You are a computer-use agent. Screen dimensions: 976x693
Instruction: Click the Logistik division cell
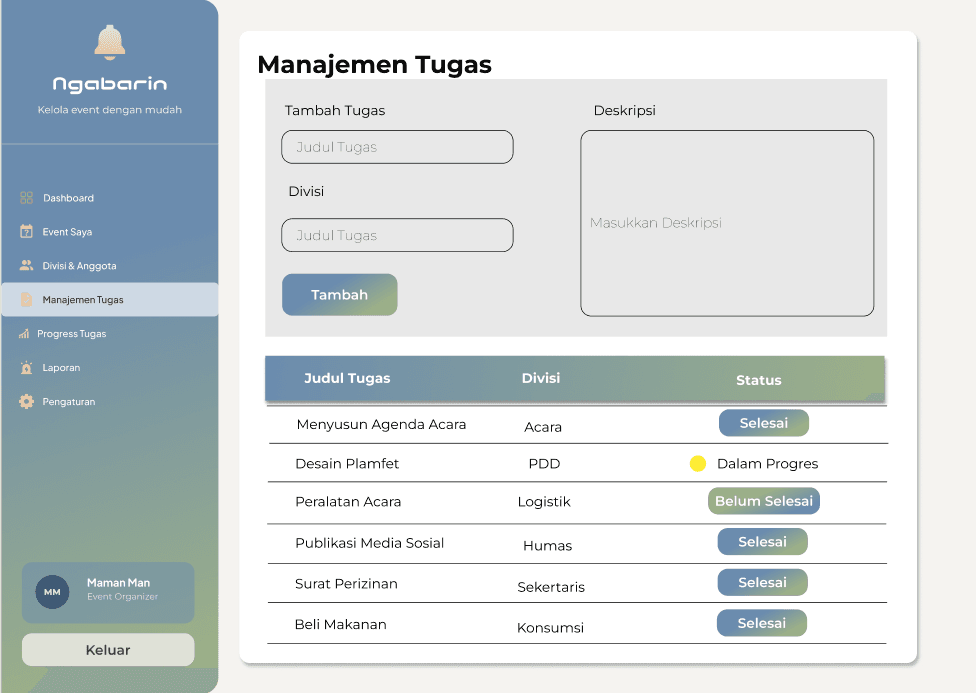(x=544, y=502)
